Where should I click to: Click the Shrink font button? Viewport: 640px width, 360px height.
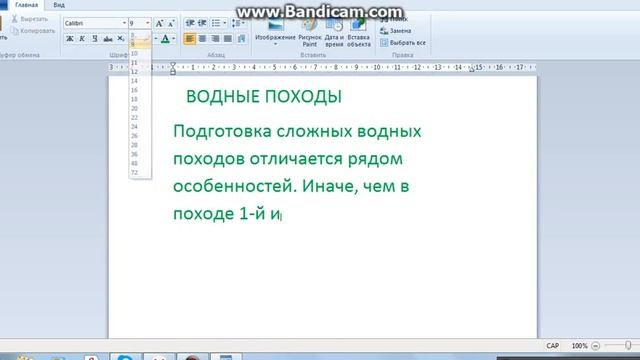click(171, 23)
